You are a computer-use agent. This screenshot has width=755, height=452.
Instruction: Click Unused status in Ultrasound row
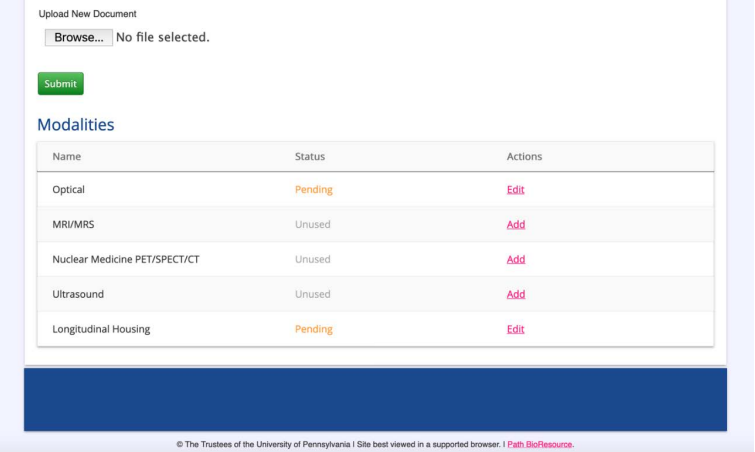(312, 295)
